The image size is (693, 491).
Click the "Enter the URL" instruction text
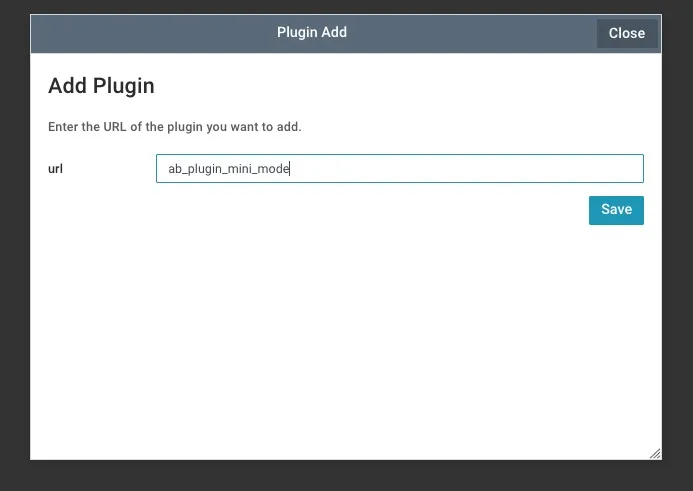175,127
